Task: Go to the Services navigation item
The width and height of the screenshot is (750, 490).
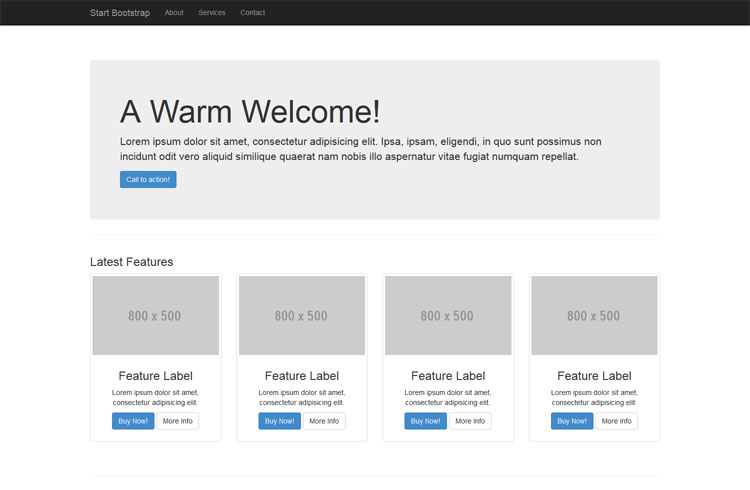Action: pos(212,13)
